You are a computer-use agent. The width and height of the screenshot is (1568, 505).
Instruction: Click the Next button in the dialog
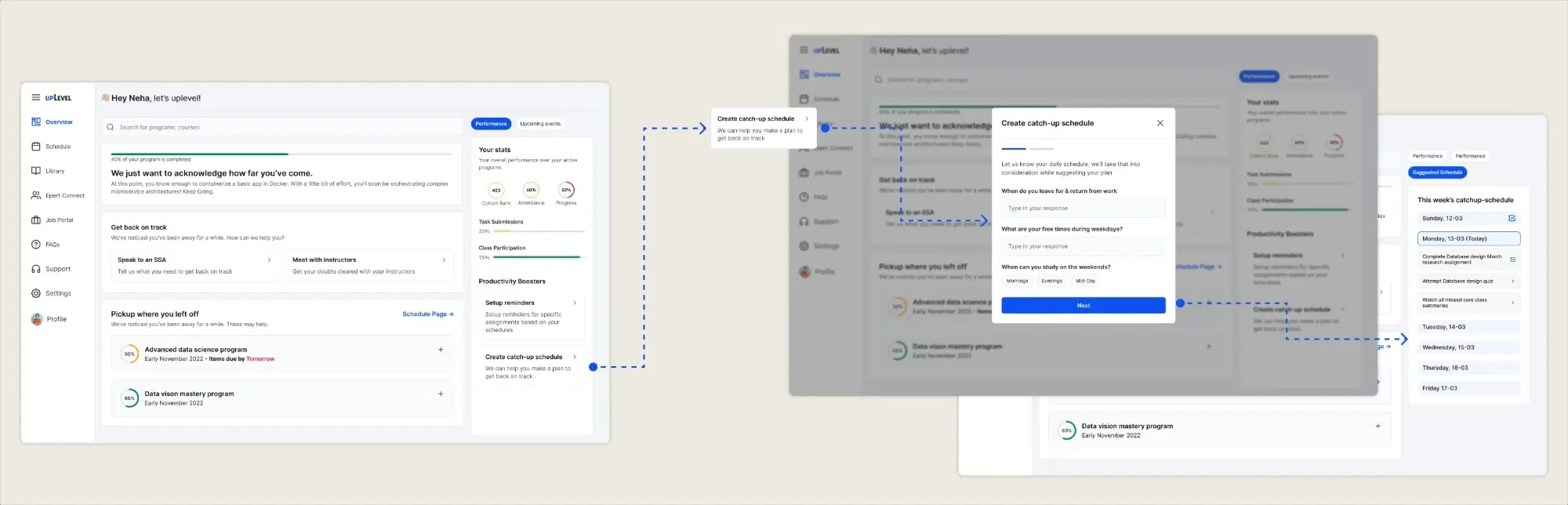(x=1083, y=305)
